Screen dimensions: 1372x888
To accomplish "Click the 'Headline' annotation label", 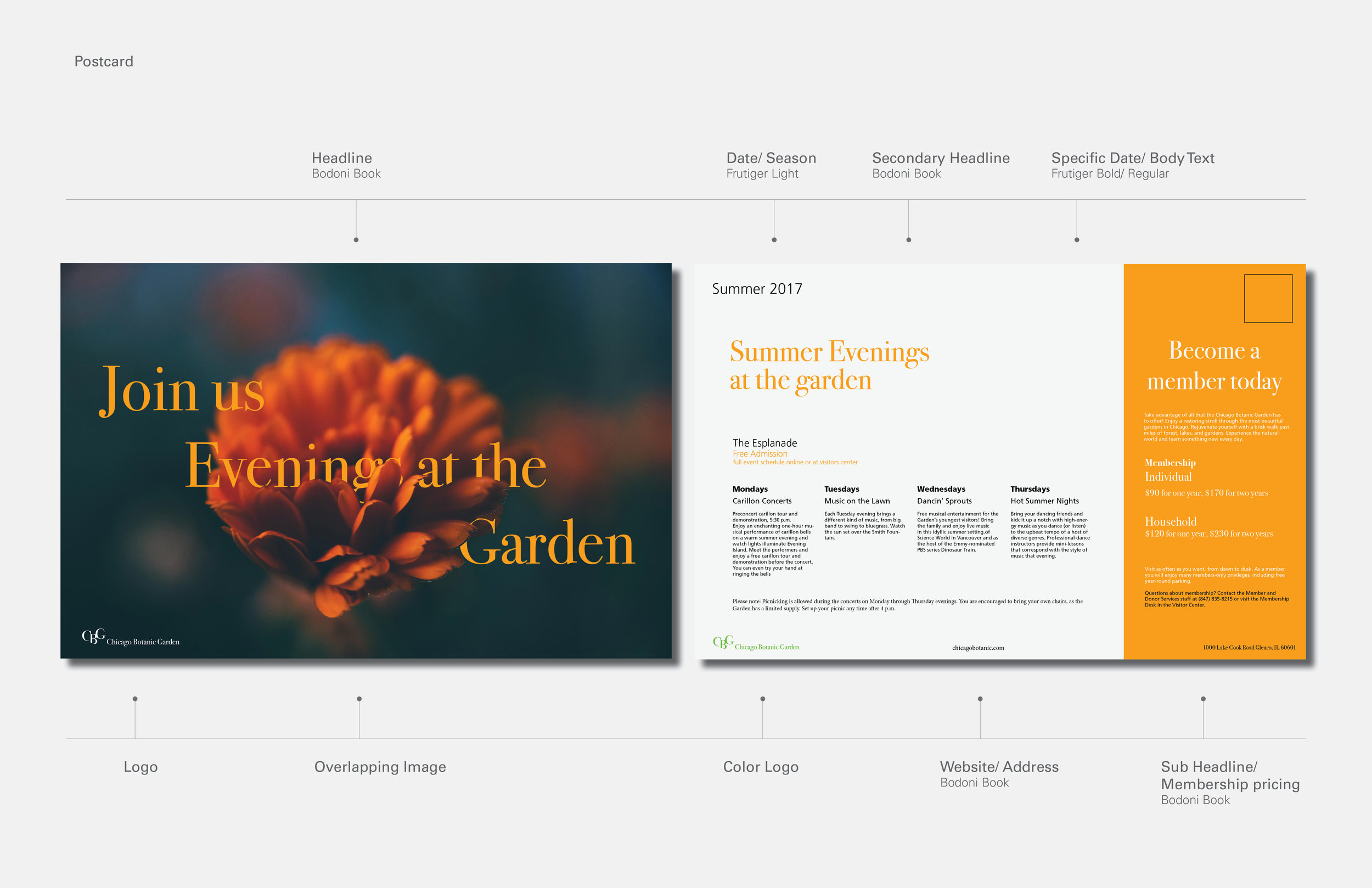I will pos(342,158).
